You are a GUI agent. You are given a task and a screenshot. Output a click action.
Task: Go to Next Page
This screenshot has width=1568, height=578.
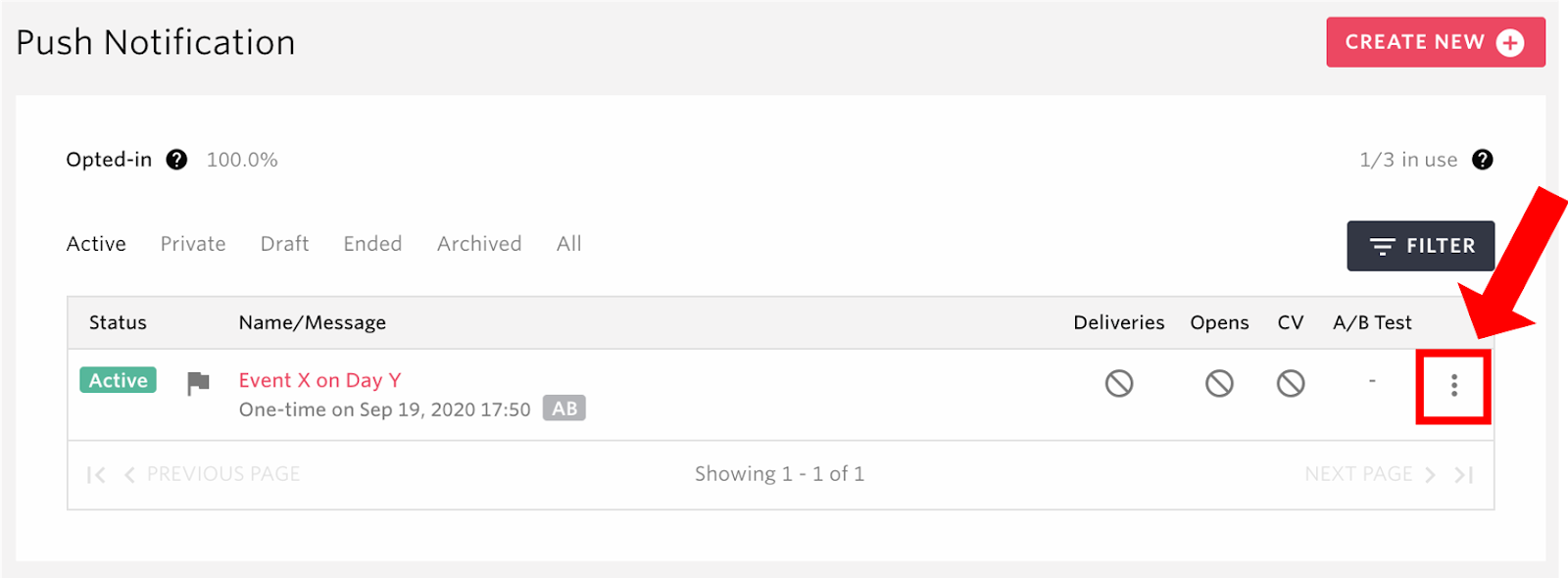coord(1369,474)
